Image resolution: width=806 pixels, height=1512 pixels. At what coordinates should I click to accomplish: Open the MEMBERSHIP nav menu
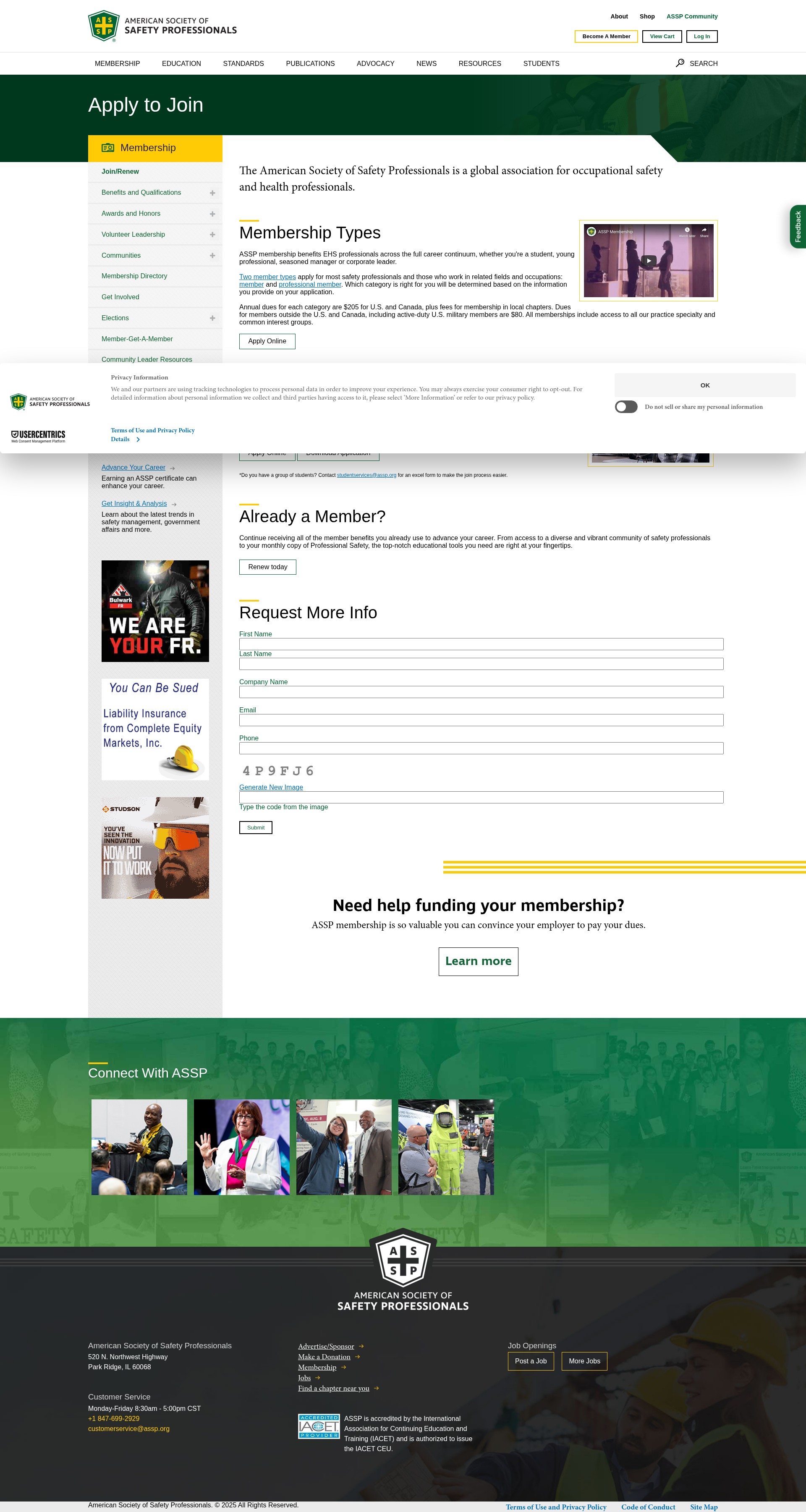coord(118,63)
